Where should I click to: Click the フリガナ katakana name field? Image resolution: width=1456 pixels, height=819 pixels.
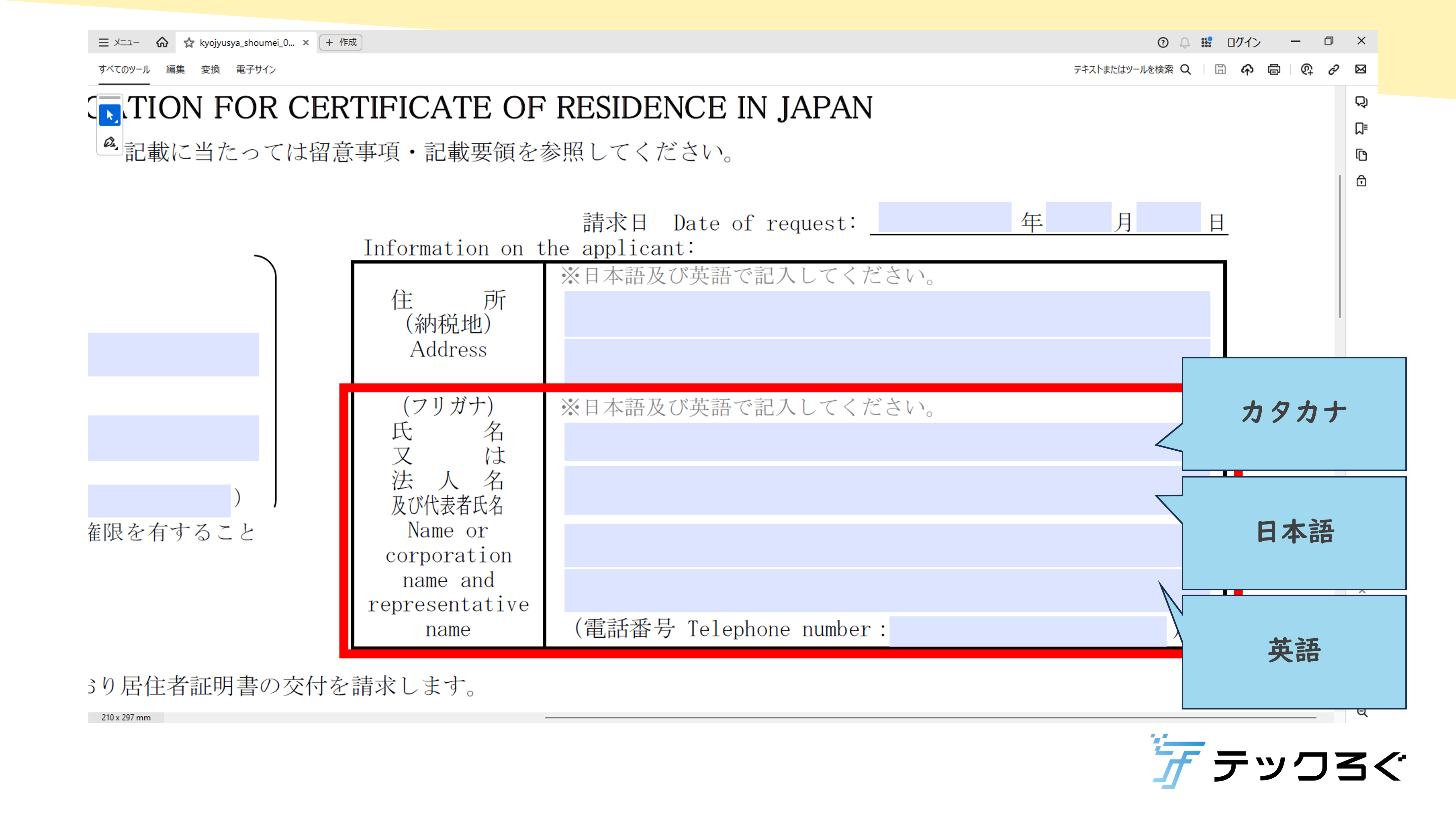point(873,442)
